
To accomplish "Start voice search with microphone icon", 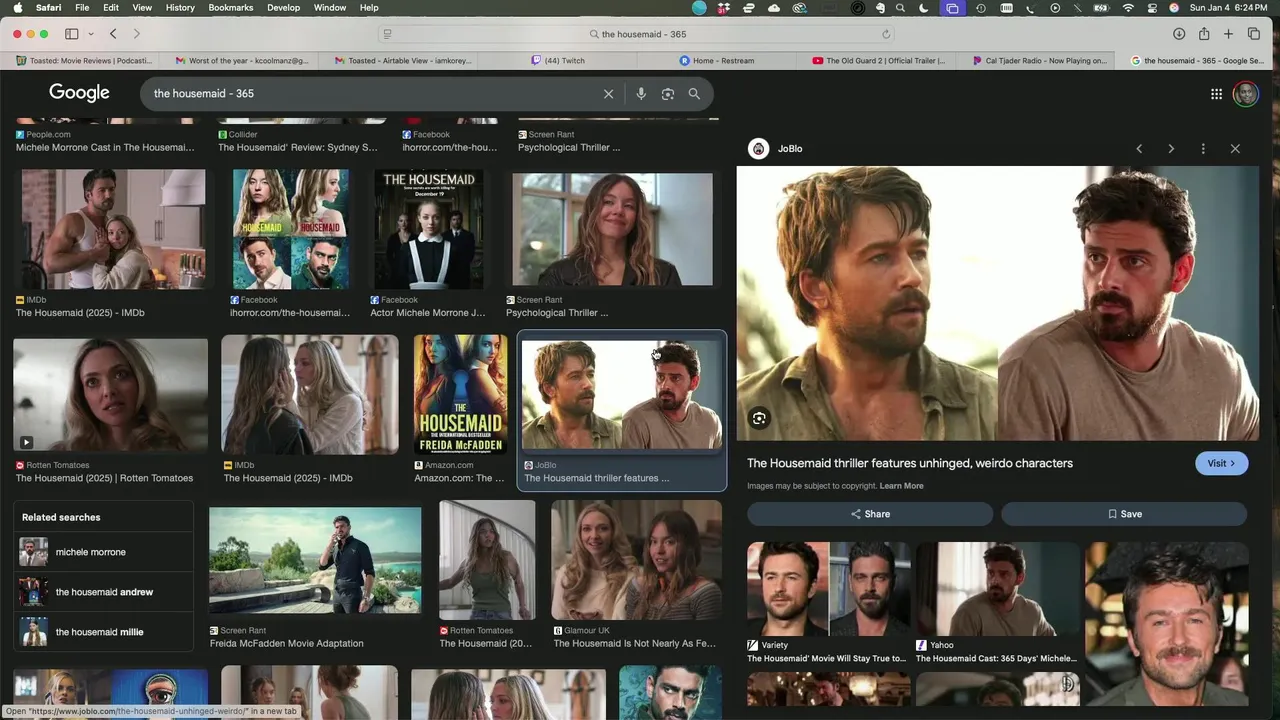I will pyautogui.click(x=641, y=94).
